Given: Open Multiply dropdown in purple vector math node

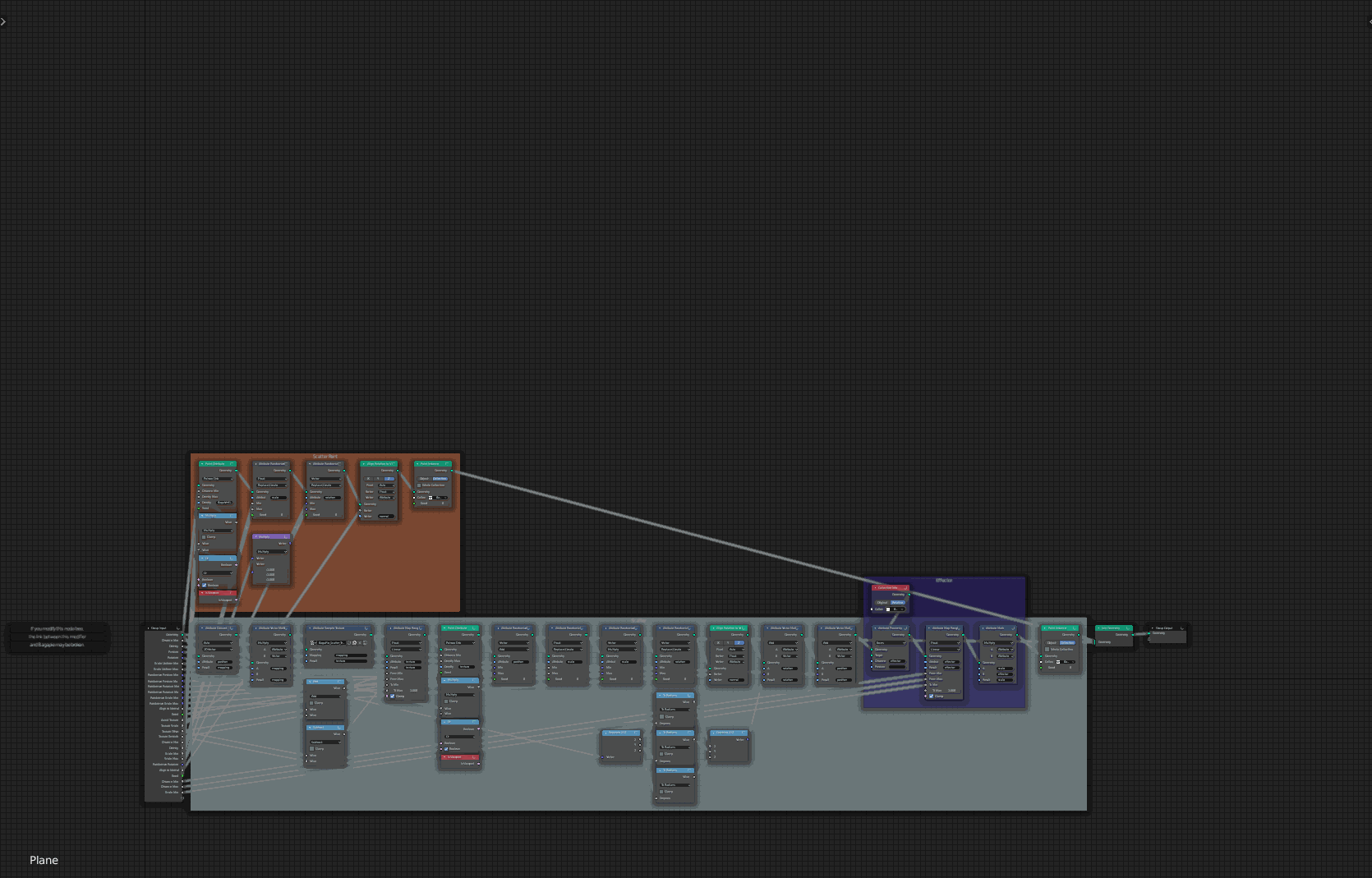Looking at the screenshot, I should pyautogui.click(x=272, y=552).
